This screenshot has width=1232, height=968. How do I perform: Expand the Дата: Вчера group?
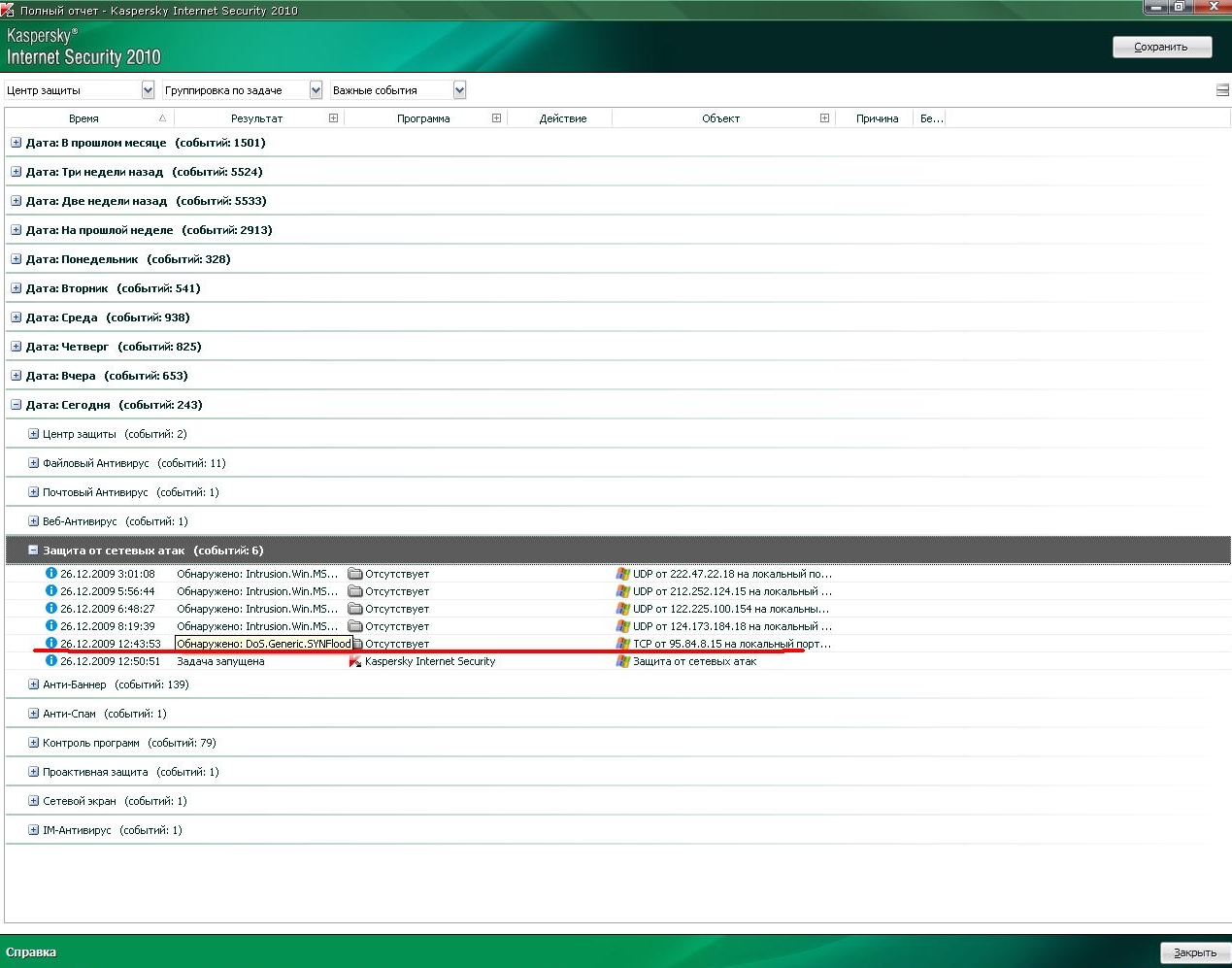pyautogui.click(x=16, y=376)
